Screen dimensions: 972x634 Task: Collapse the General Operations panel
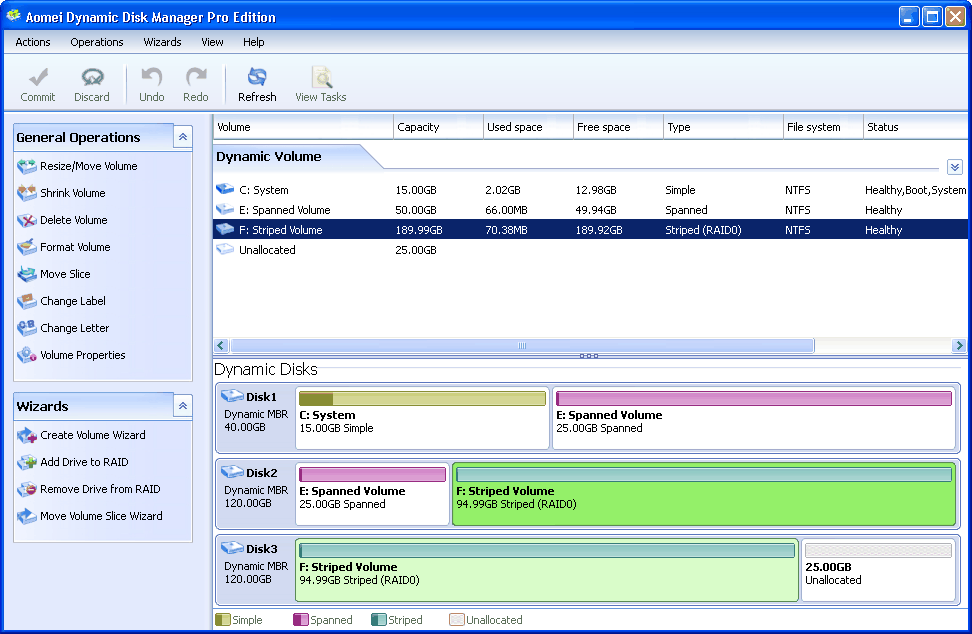coord(182,137)
